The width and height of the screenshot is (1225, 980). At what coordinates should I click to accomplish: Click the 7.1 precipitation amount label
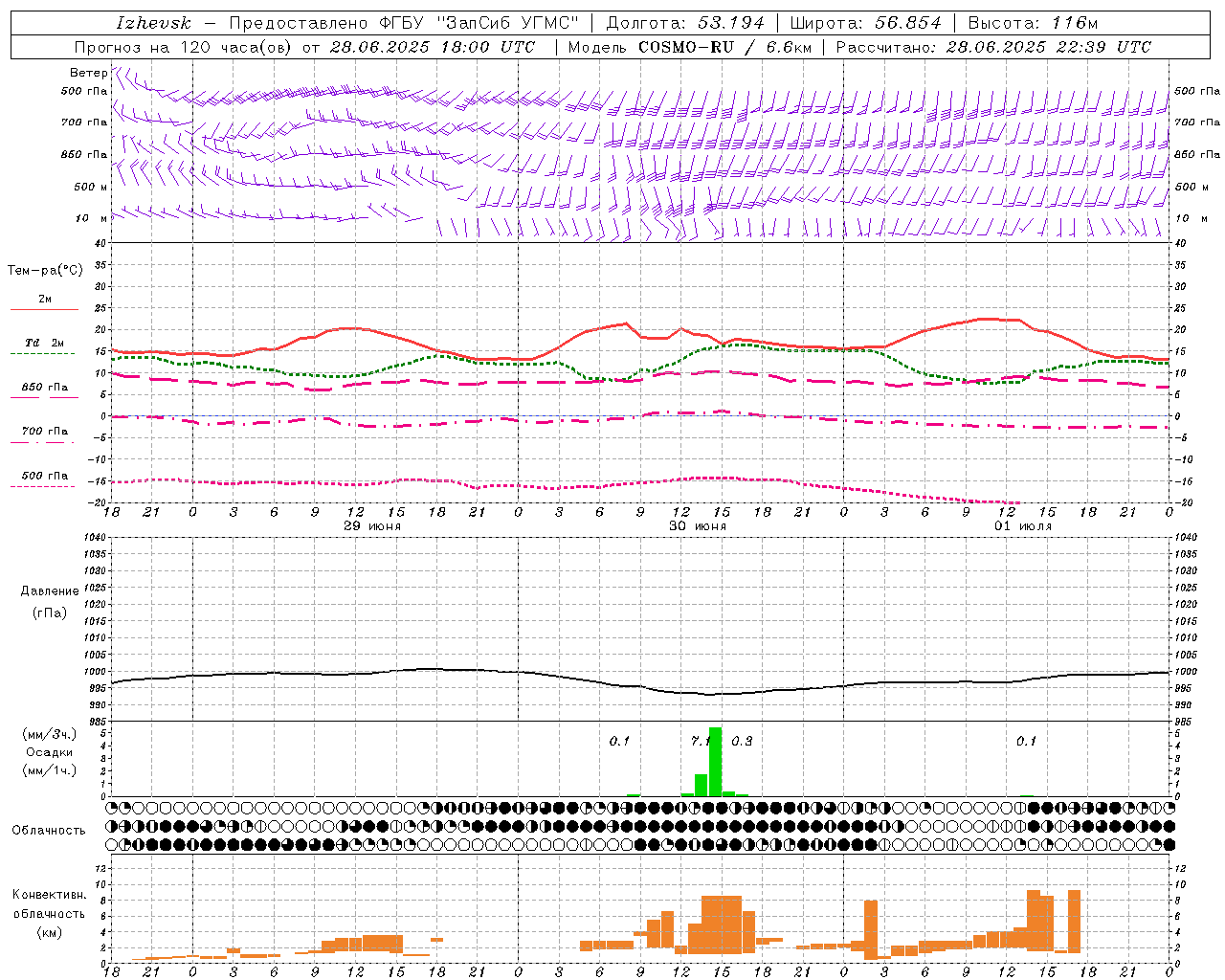pos(700,741)
